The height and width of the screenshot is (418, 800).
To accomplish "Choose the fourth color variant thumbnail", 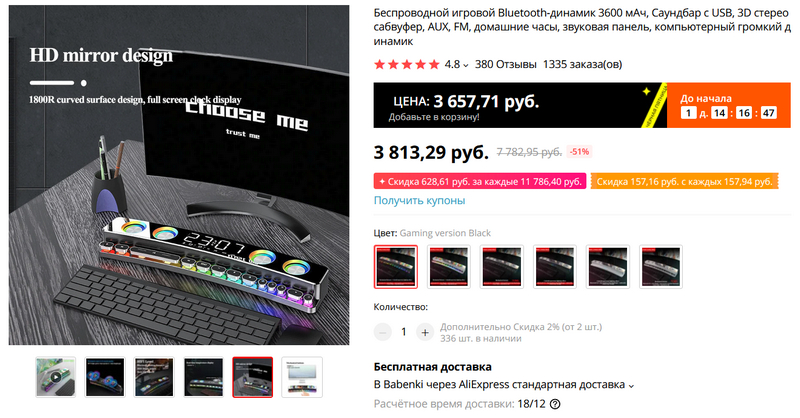I will coord(555,266).
